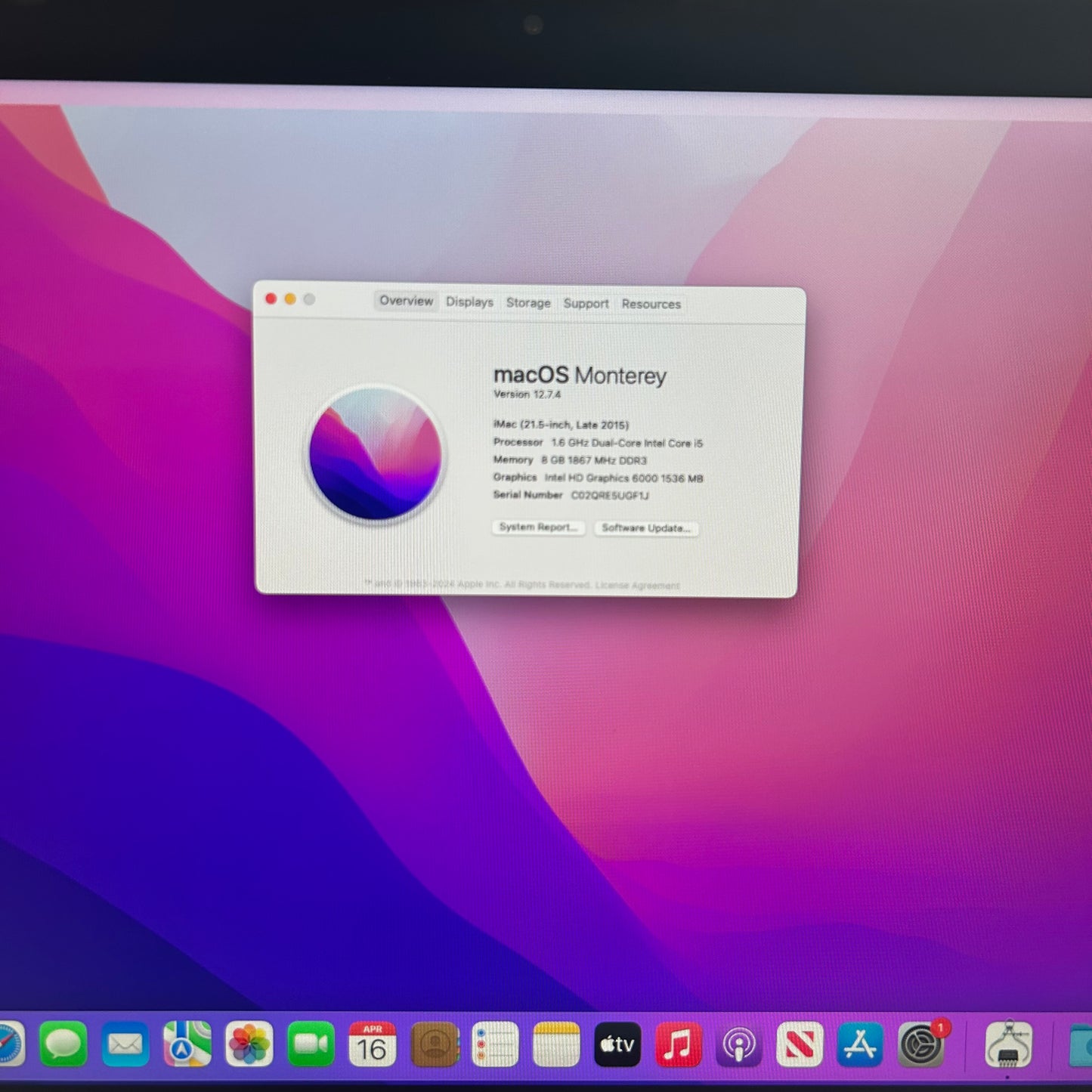The width and height of the screenshot is (1092, 1092).
Task: Launch the Reminders app
Action: [x=495, y=1044]
